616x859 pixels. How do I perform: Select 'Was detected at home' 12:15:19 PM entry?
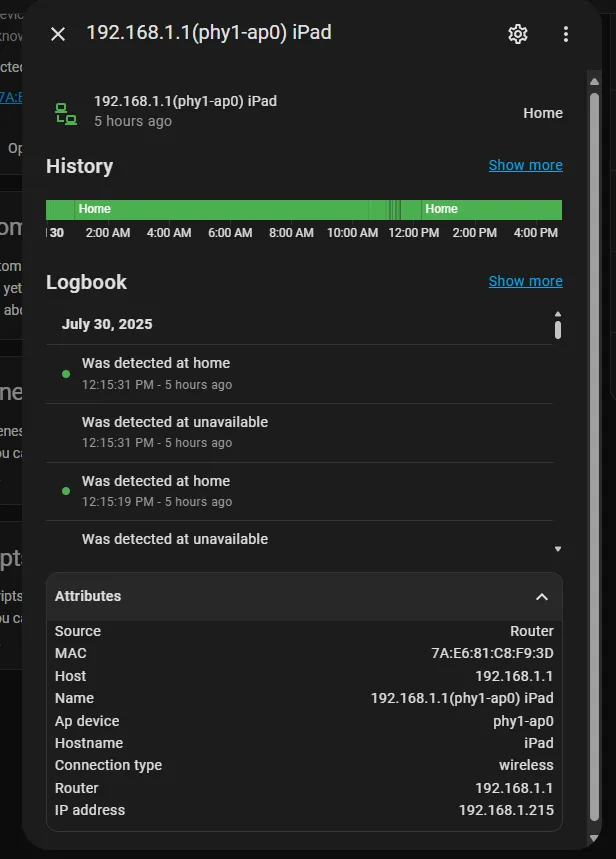click(299, 491)
